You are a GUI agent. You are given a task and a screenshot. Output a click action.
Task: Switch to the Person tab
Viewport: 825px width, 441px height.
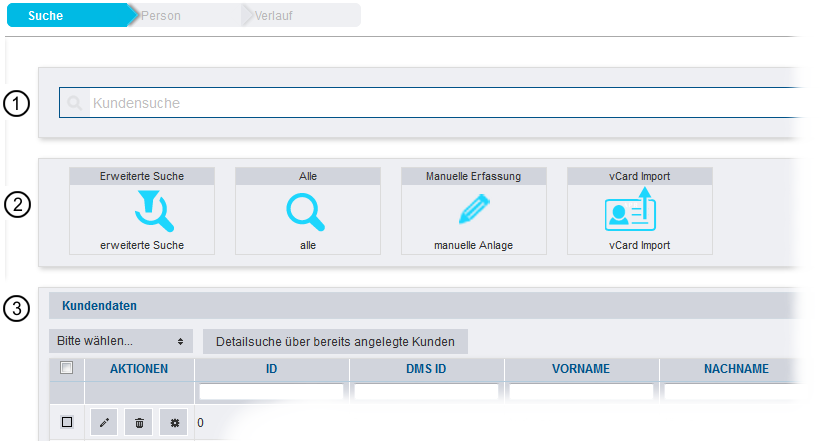point(160,16)
